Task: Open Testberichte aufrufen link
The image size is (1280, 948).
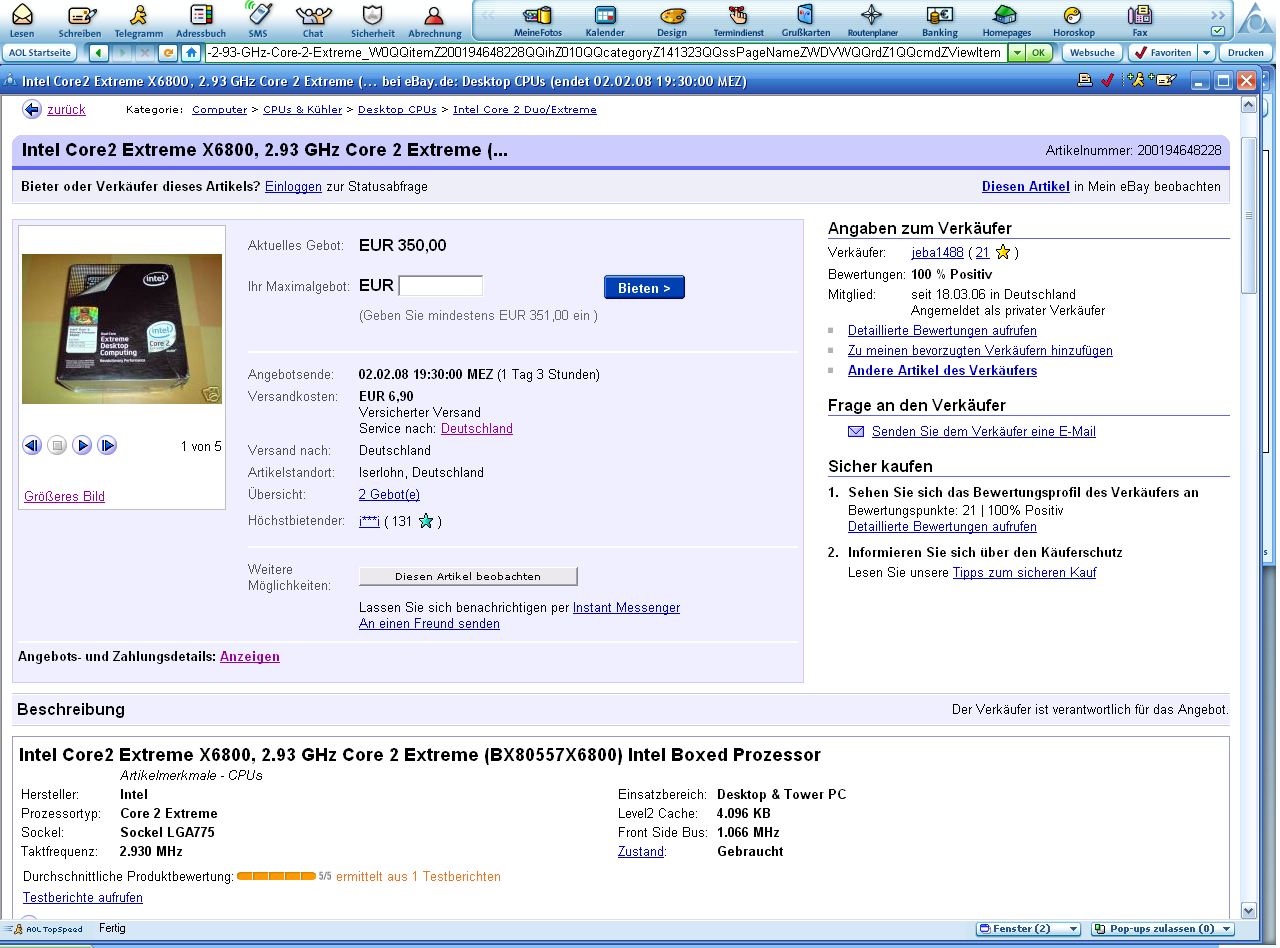Action: (83, 898)
